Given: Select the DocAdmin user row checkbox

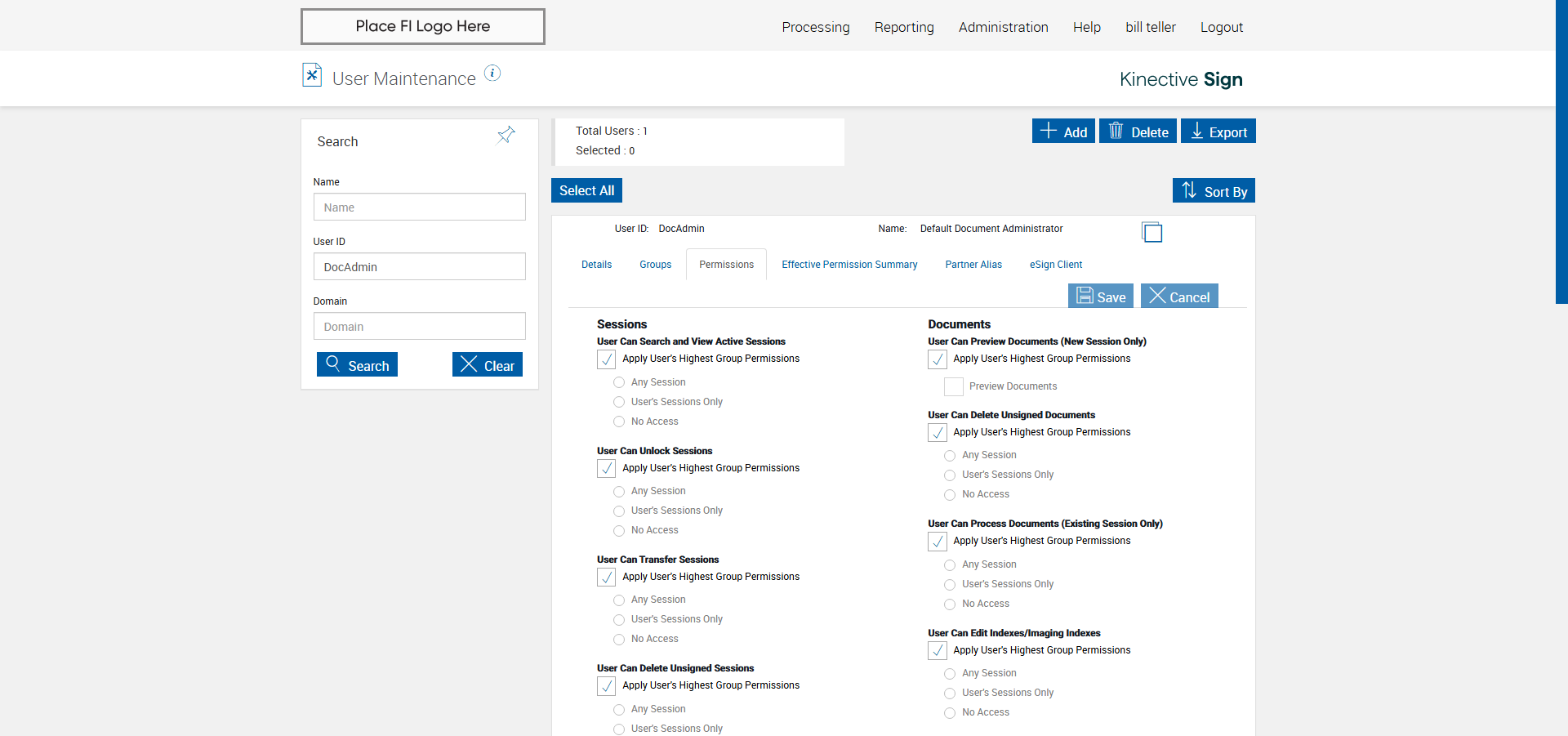Looking at the screenshot, I should 1151,233.
